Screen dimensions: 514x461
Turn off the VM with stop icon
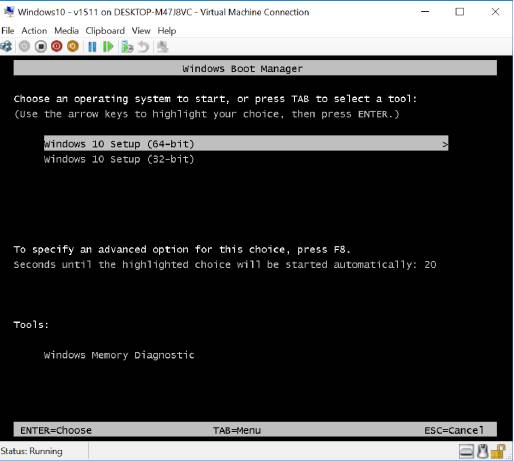(41, 46)
